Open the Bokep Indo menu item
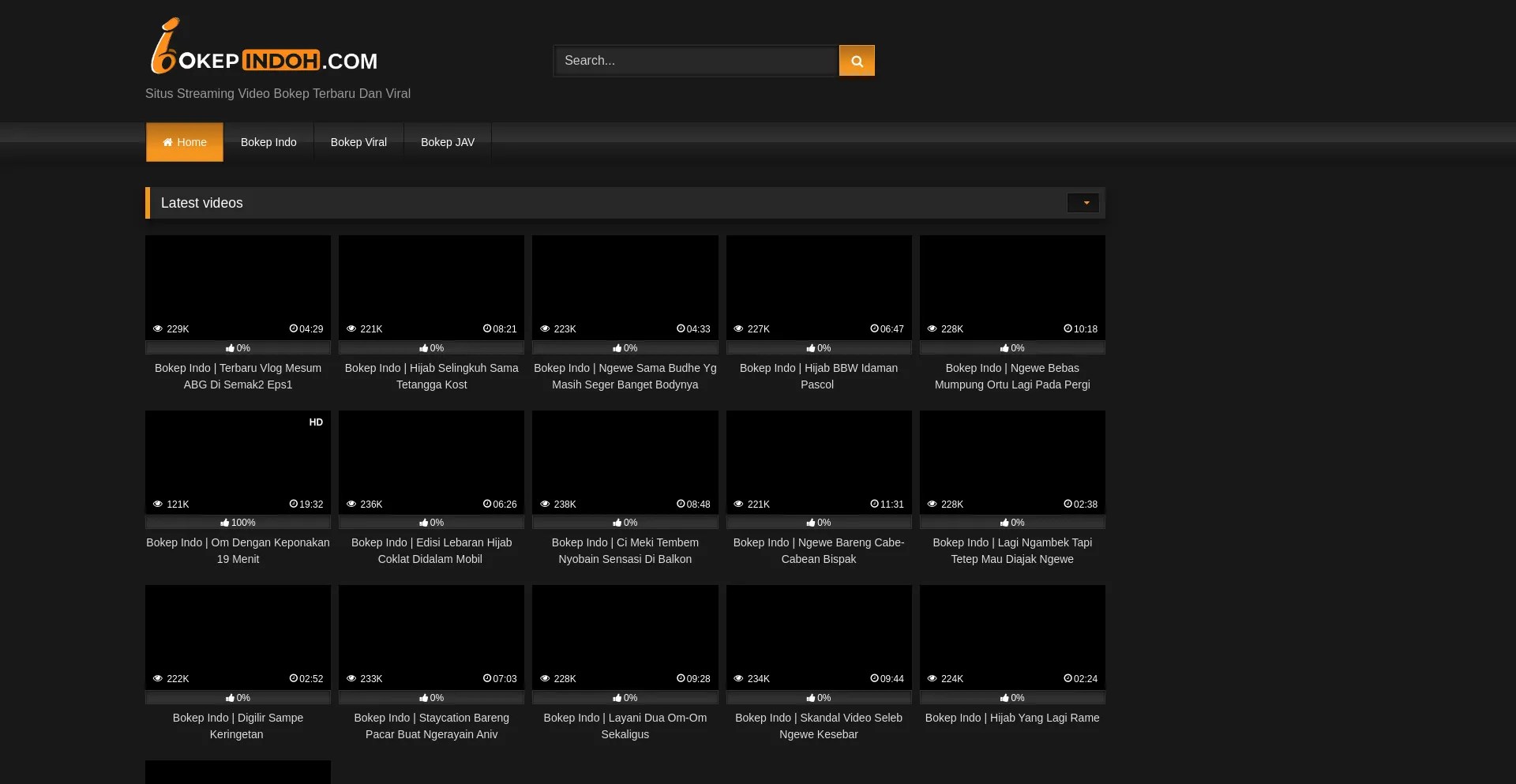1516x784 pixels. click(x=268, y=142)
